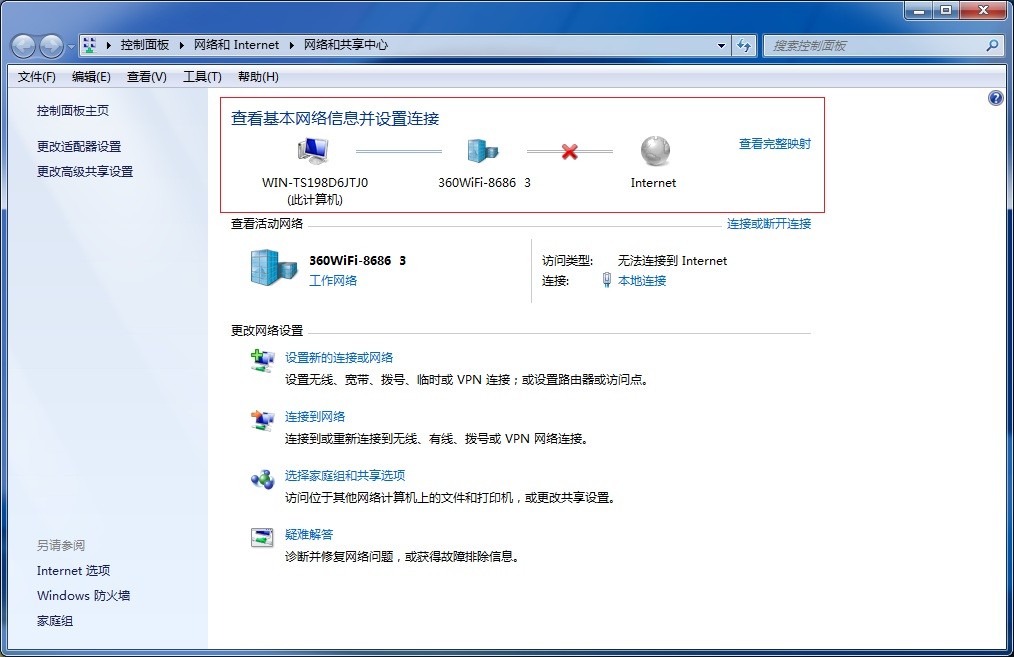Open the 本地连接 link
Screen dimensions: 1014x657
tap(642, 281)
